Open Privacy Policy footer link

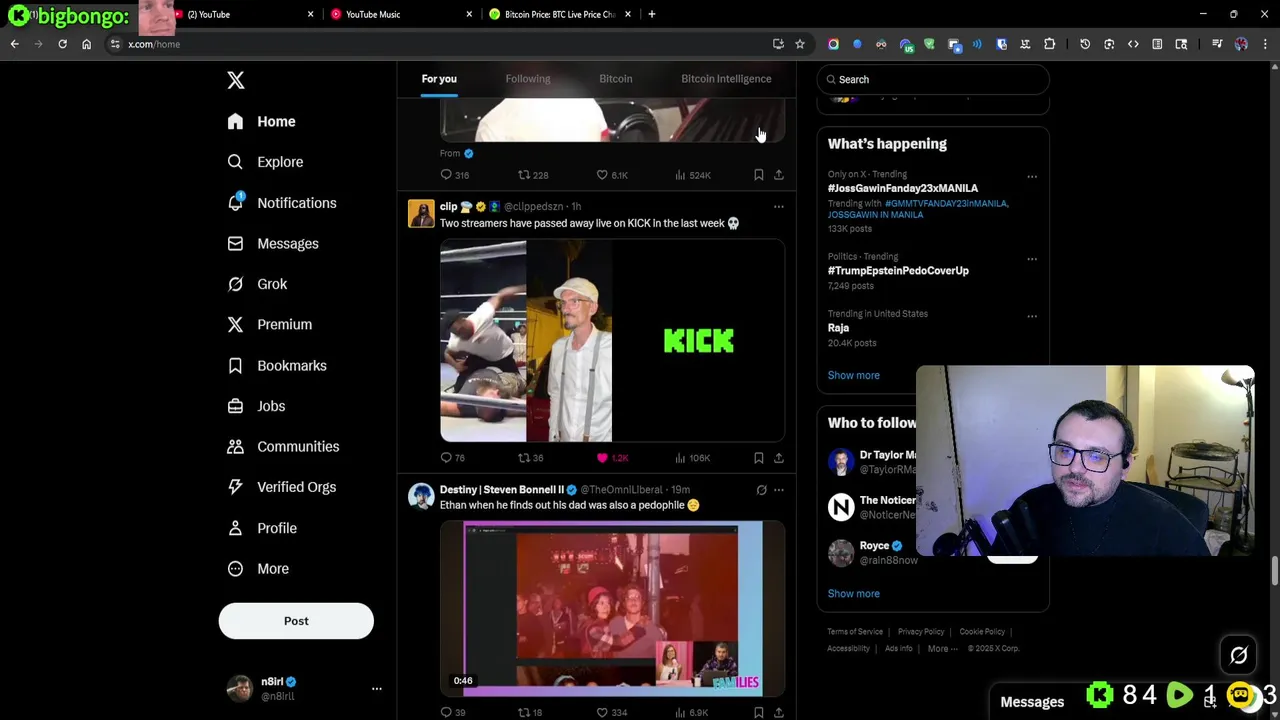921,632
